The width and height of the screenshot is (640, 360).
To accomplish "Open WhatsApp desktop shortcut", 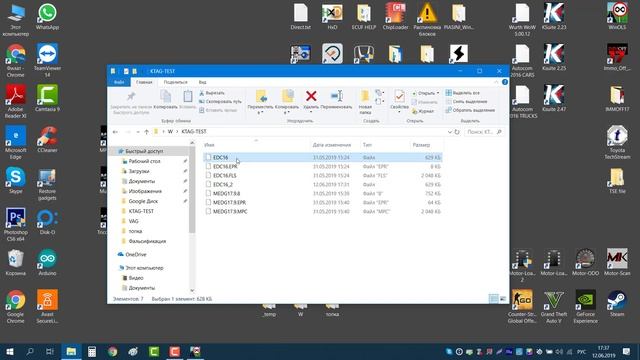I will click(47, 16).
